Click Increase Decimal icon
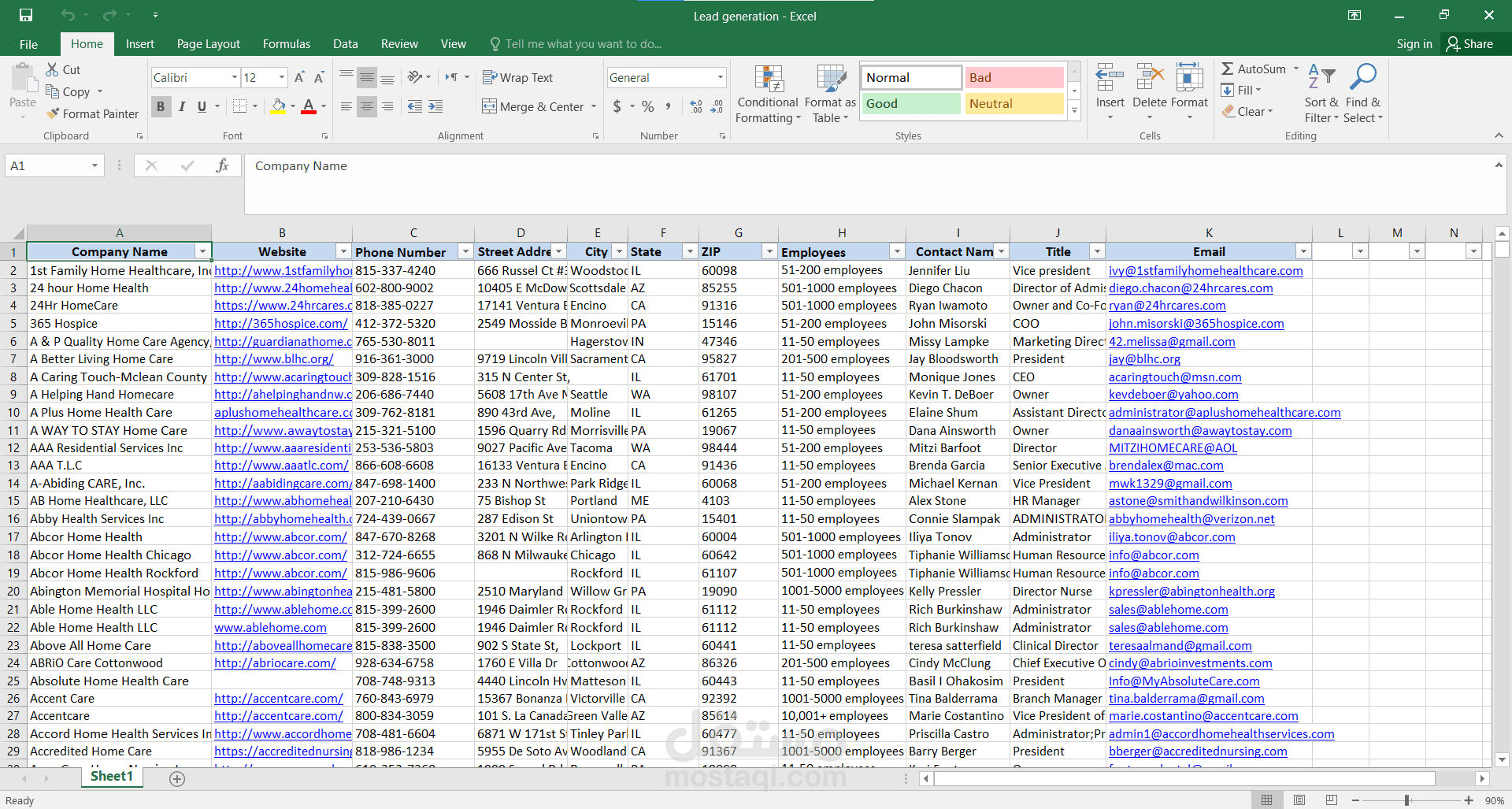The image size is (1512, 809). (x=696, y=106)
